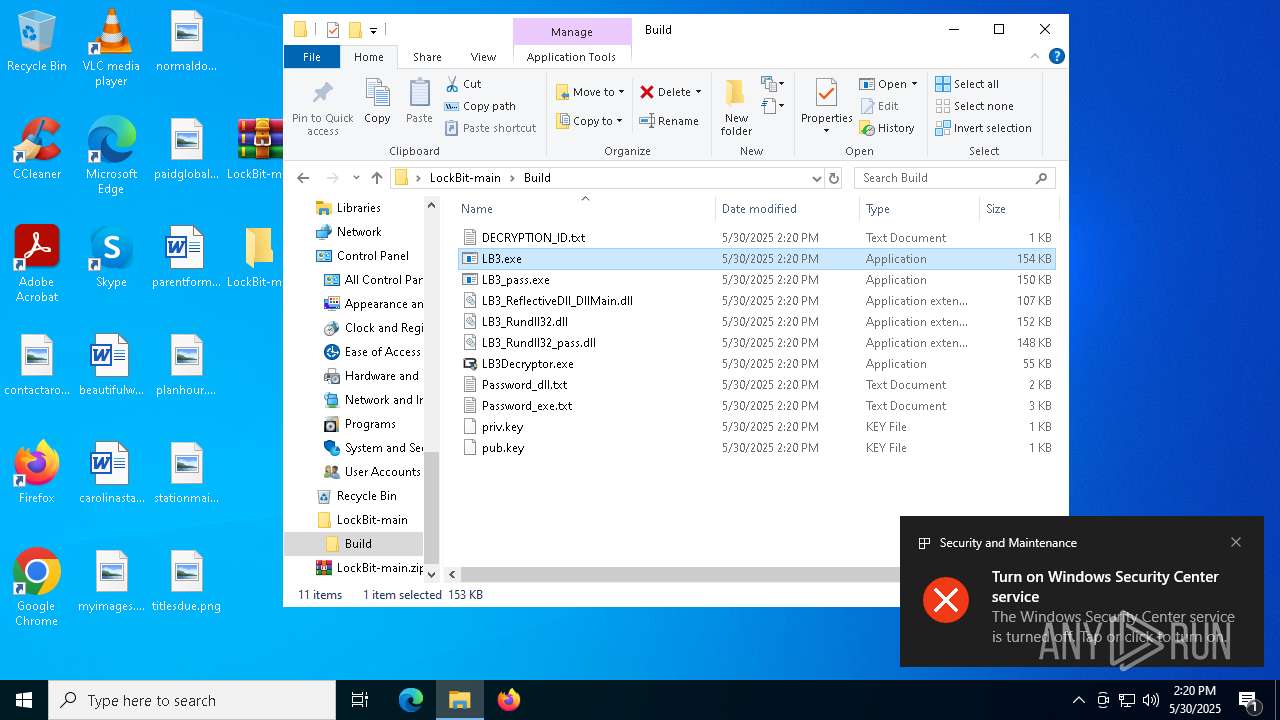This screenshot has width=1280, height=720.
Task: Click Select all in ribbon
Action: [967, 84]
